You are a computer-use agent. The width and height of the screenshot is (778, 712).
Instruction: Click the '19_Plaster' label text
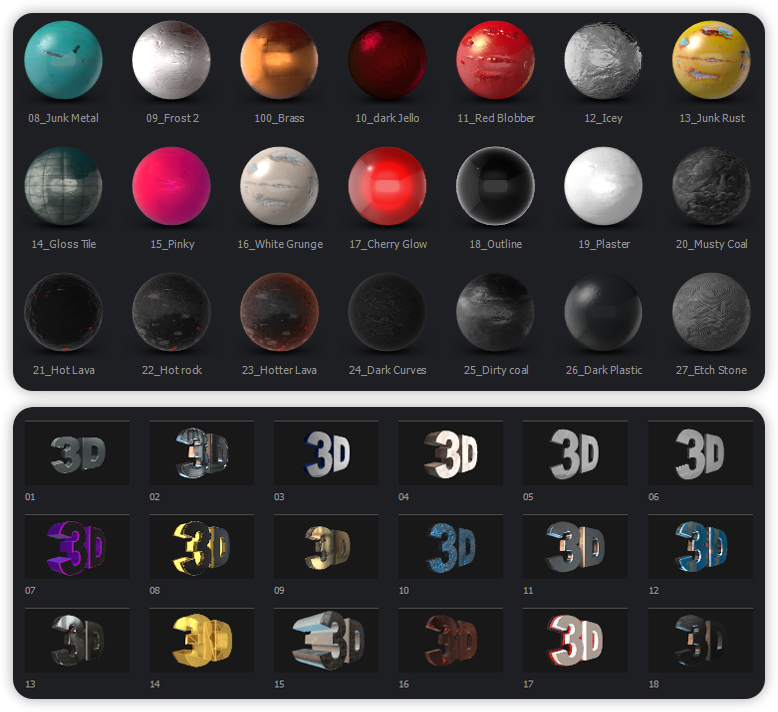[604, 244]
